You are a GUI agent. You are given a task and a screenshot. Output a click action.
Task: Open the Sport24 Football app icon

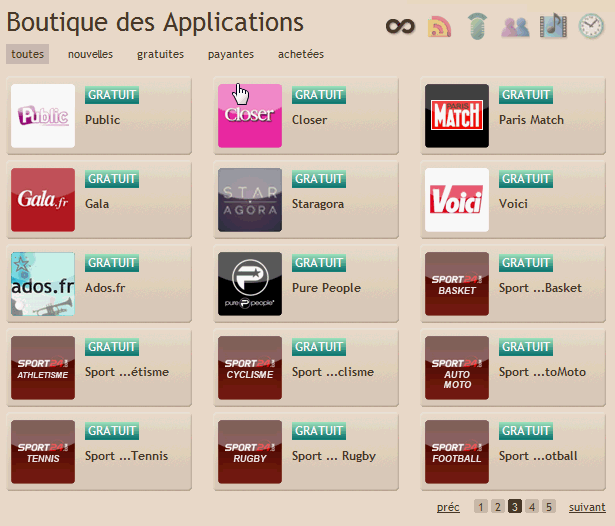[x=457, y=451]
